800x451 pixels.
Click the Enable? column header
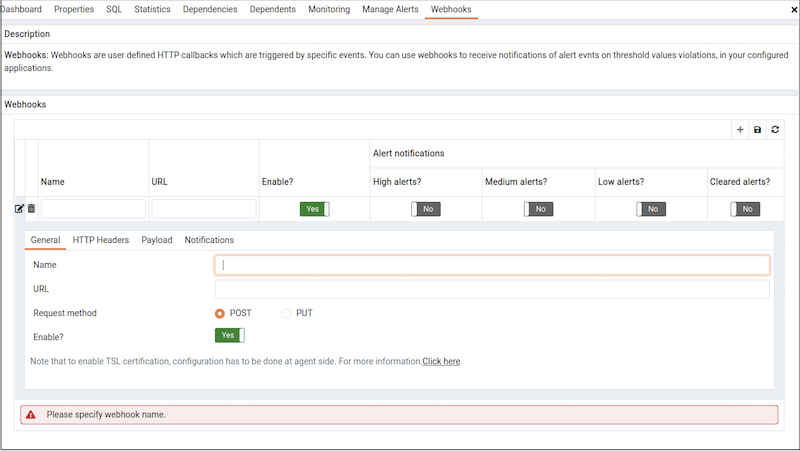[278, 182]
